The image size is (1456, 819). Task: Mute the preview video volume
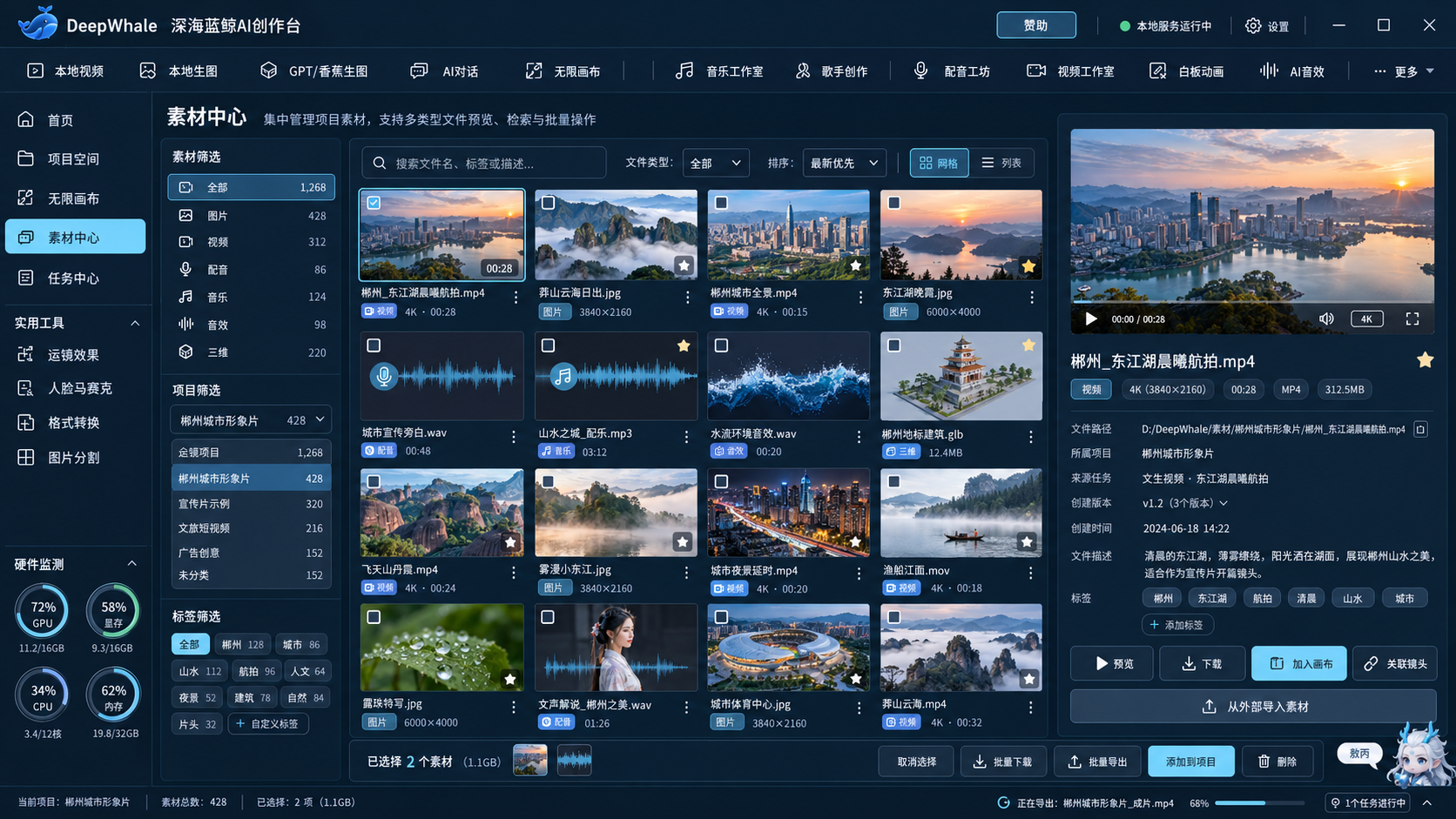pos(1326,319)
